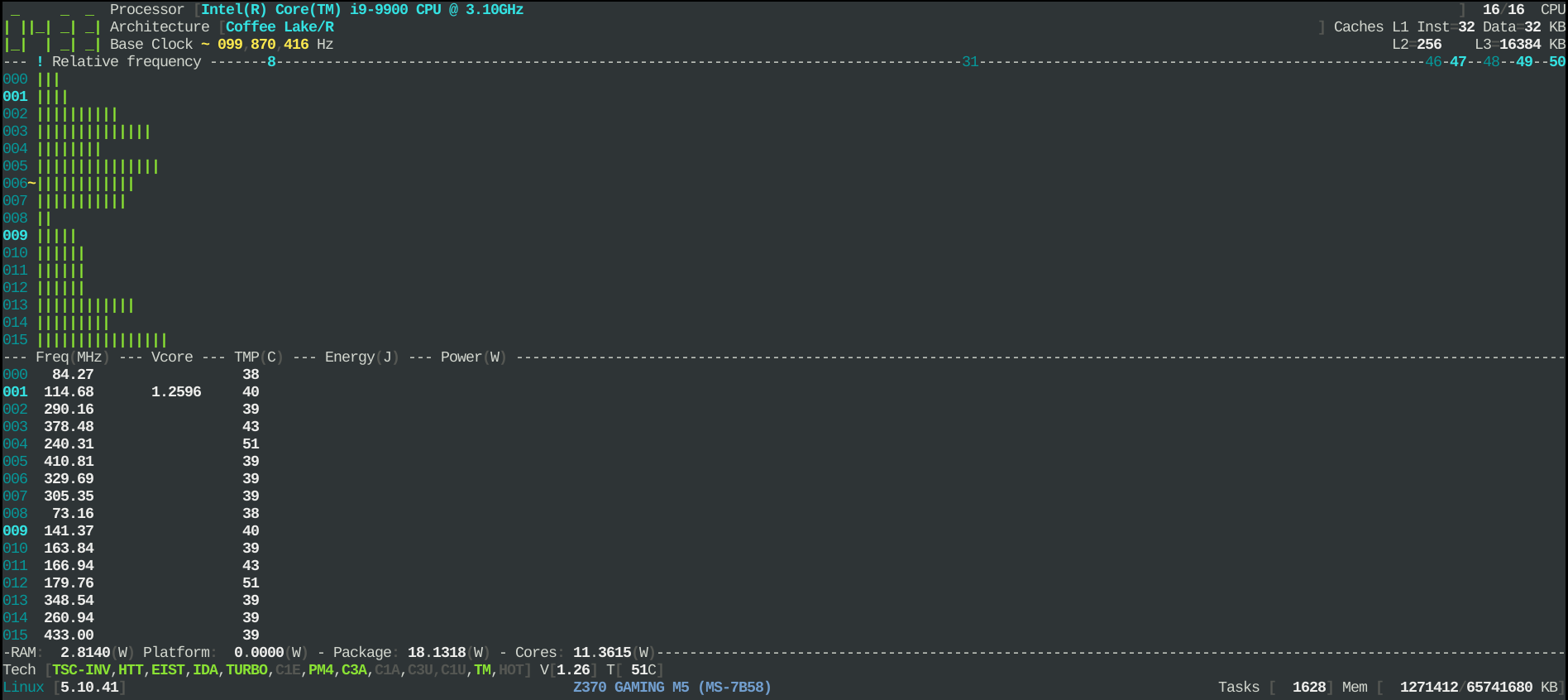The width and height of the screenshot is (1568, 700).
Task: Click the HTT tech flag
Action: point(131,670)
